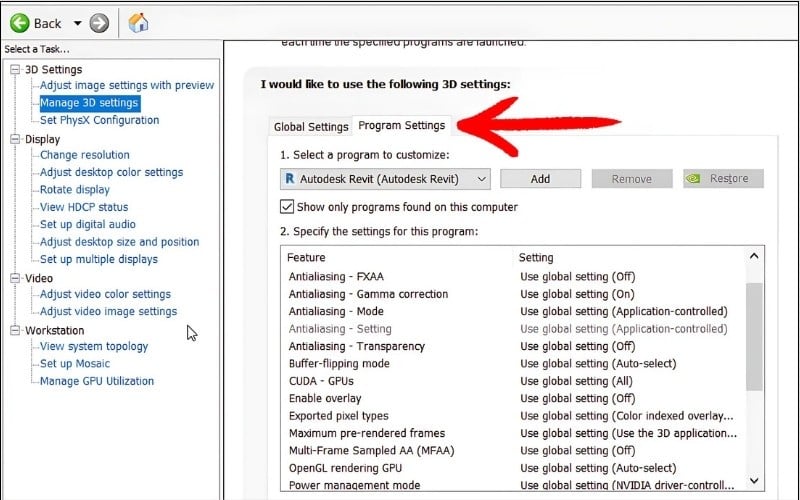Select the Program Settings tab

click(x=402, y=126)
